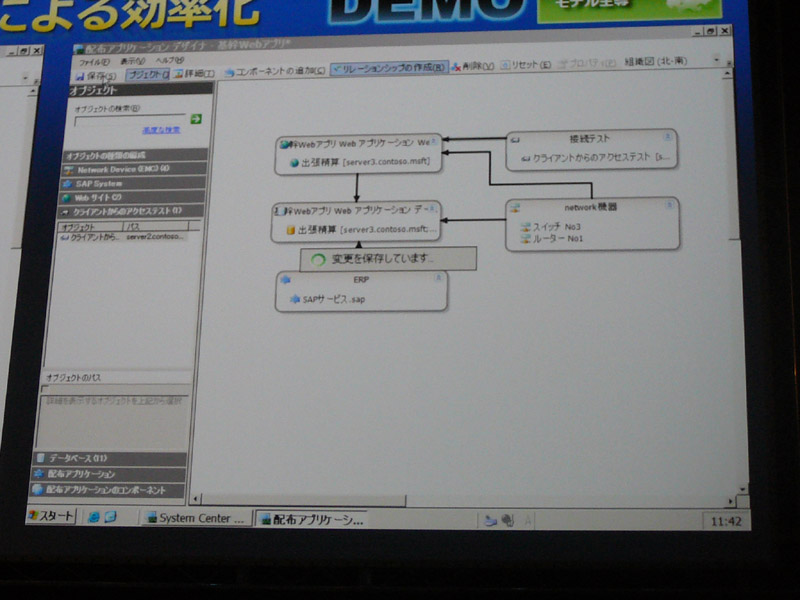Viewport: 800px width, 600px height.
Task: Select the スイッチ No3 item
Action: click(551, 227)
